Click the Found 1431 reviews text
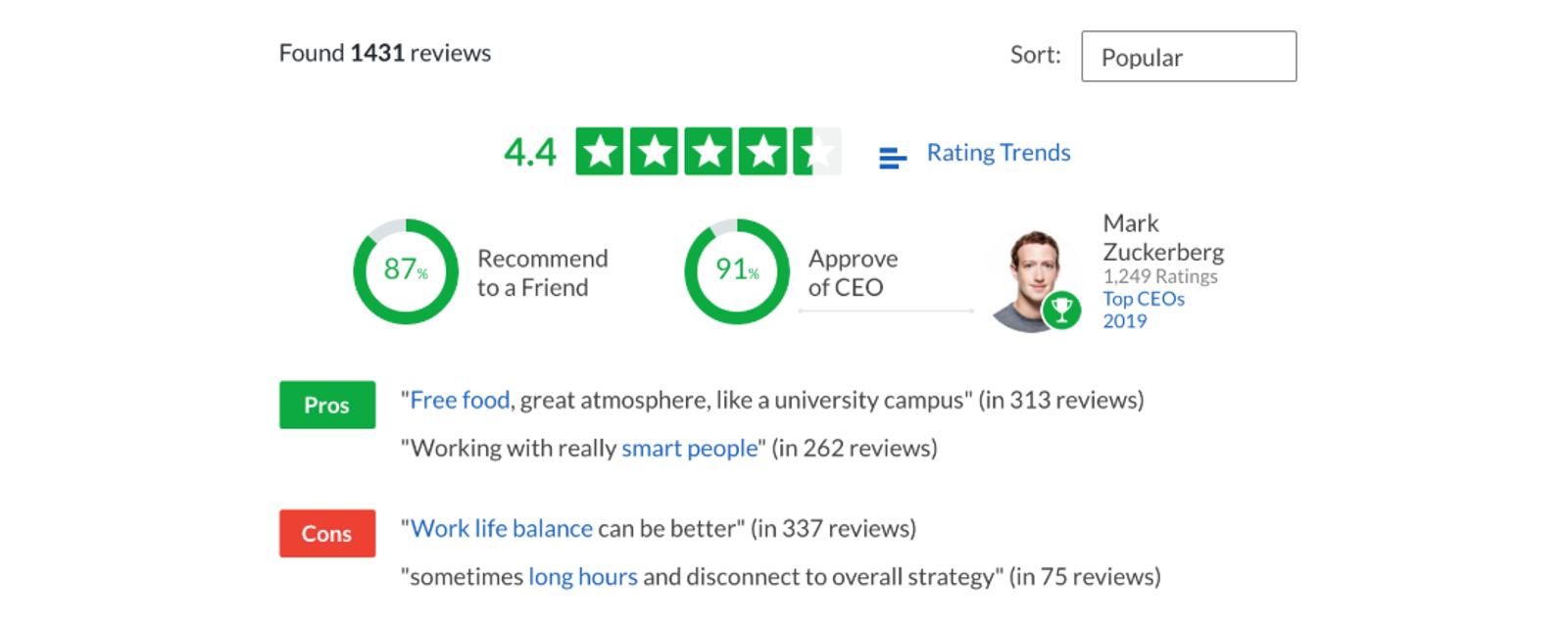The image size is (1568, 628). click(x=385, y=53)
